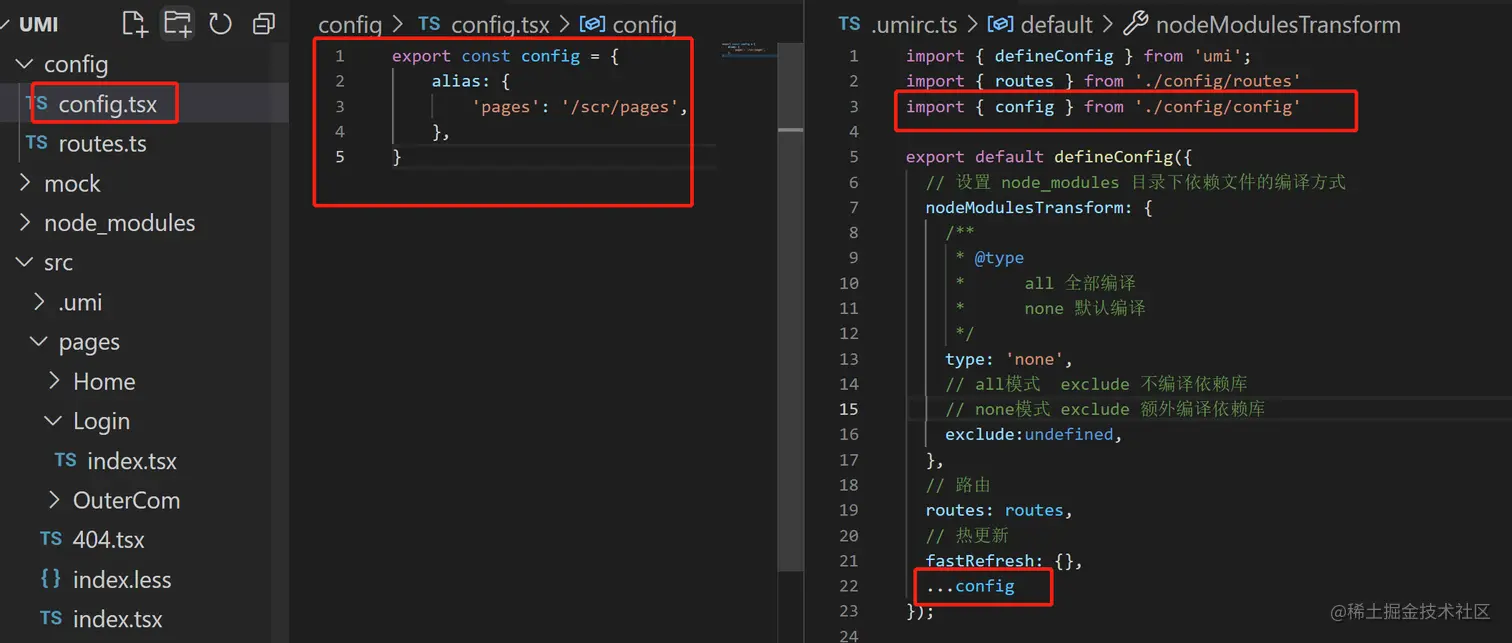Click the TS icon beside 404.tsx
The image size is (1512, 643).
(x=51, y=539)
